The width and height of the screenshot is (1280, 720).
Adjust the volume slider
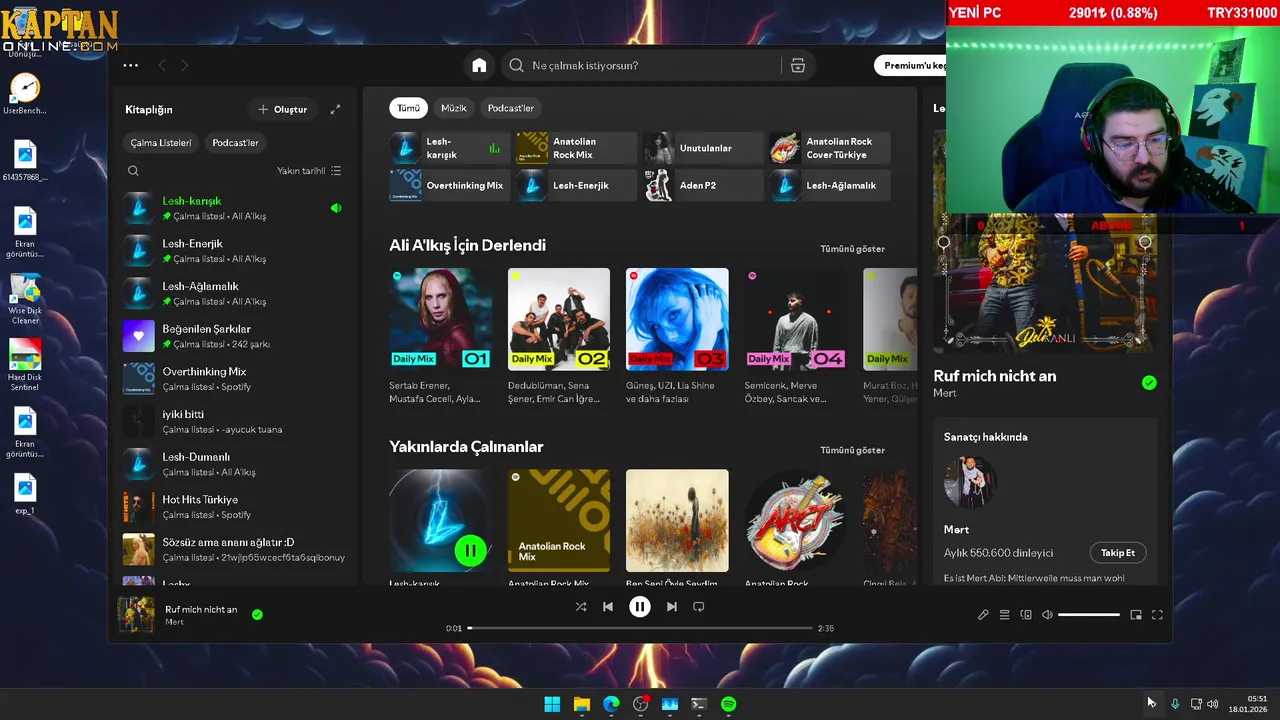point(1089,615)
